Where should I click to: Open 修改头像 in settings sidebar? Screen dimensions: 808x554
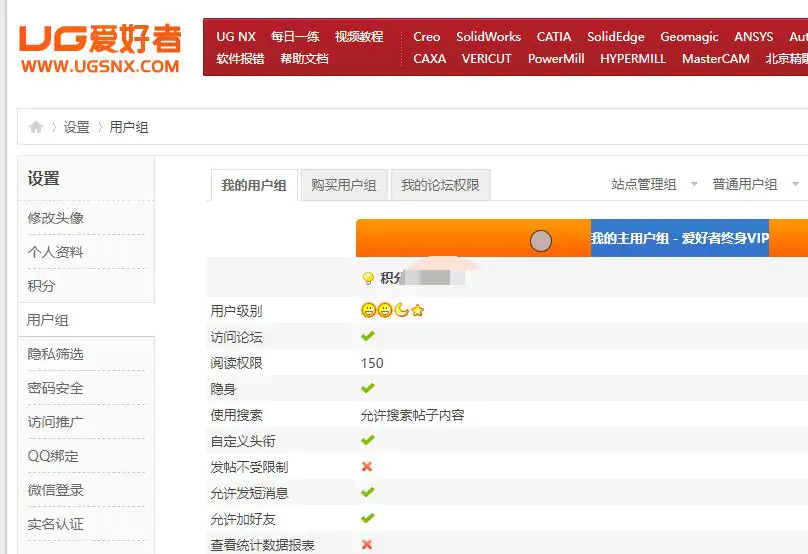tap(56, 218)
